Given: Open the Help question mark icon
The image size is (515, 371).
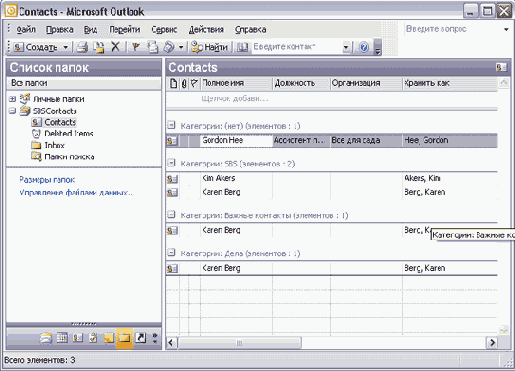Looking at the screenshot, I should point(364,47).
